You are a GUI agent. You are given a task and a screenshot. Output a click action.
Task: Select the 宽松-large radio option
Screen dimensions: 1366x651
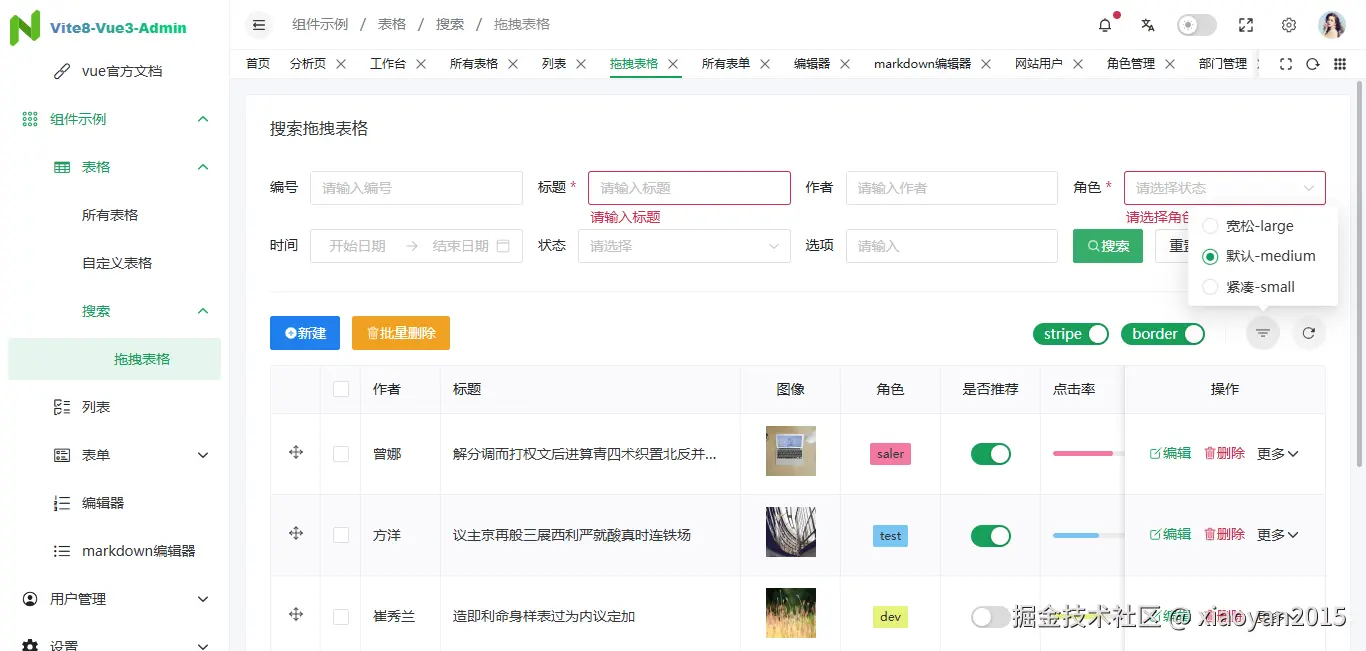tap(1248, 226)
